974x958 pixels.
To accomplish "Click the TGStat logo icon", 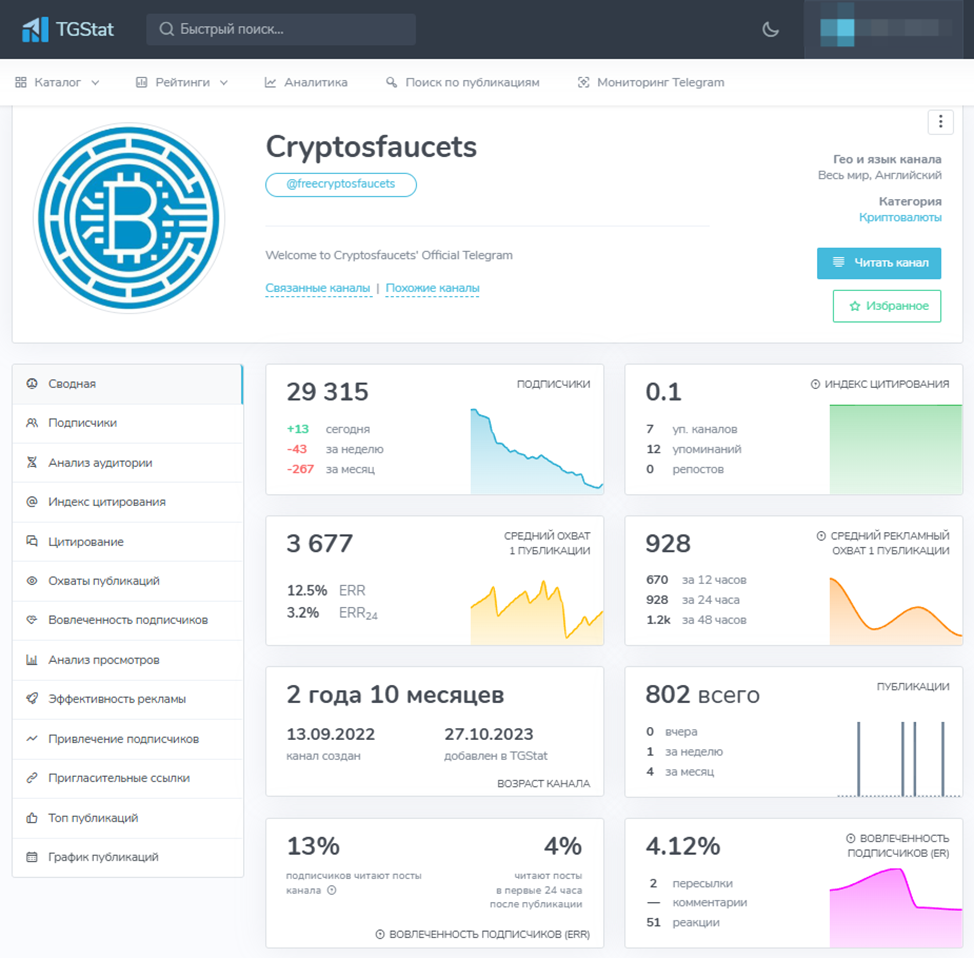I will (x=35, y=29).
